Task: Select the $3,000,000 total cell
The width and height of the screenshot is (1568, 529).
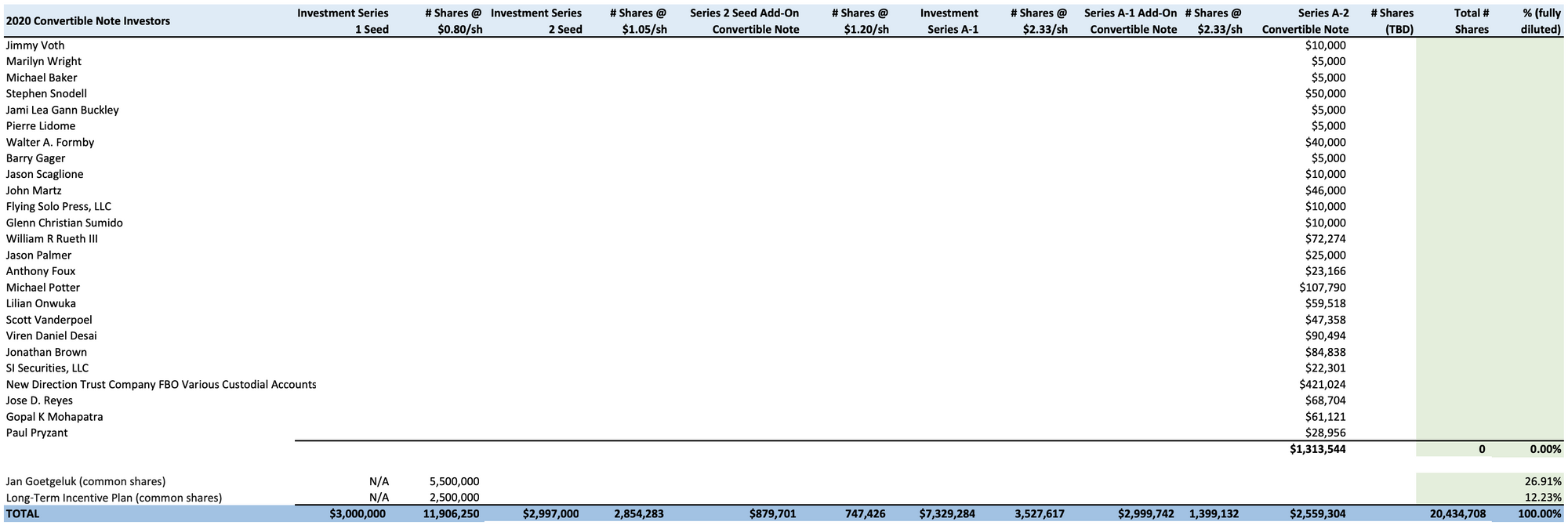Action: (358, 514)
